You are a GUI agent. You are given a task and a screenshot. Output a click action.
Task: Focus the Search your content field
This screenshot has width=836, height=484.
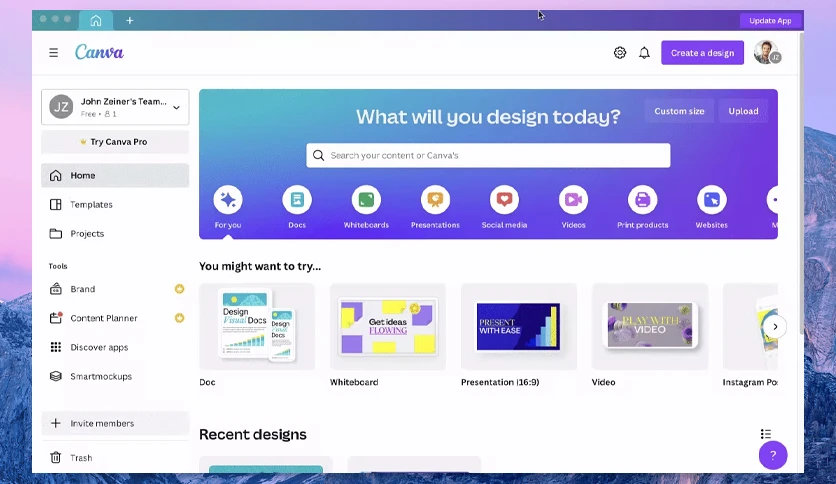[x=488, y=156]
